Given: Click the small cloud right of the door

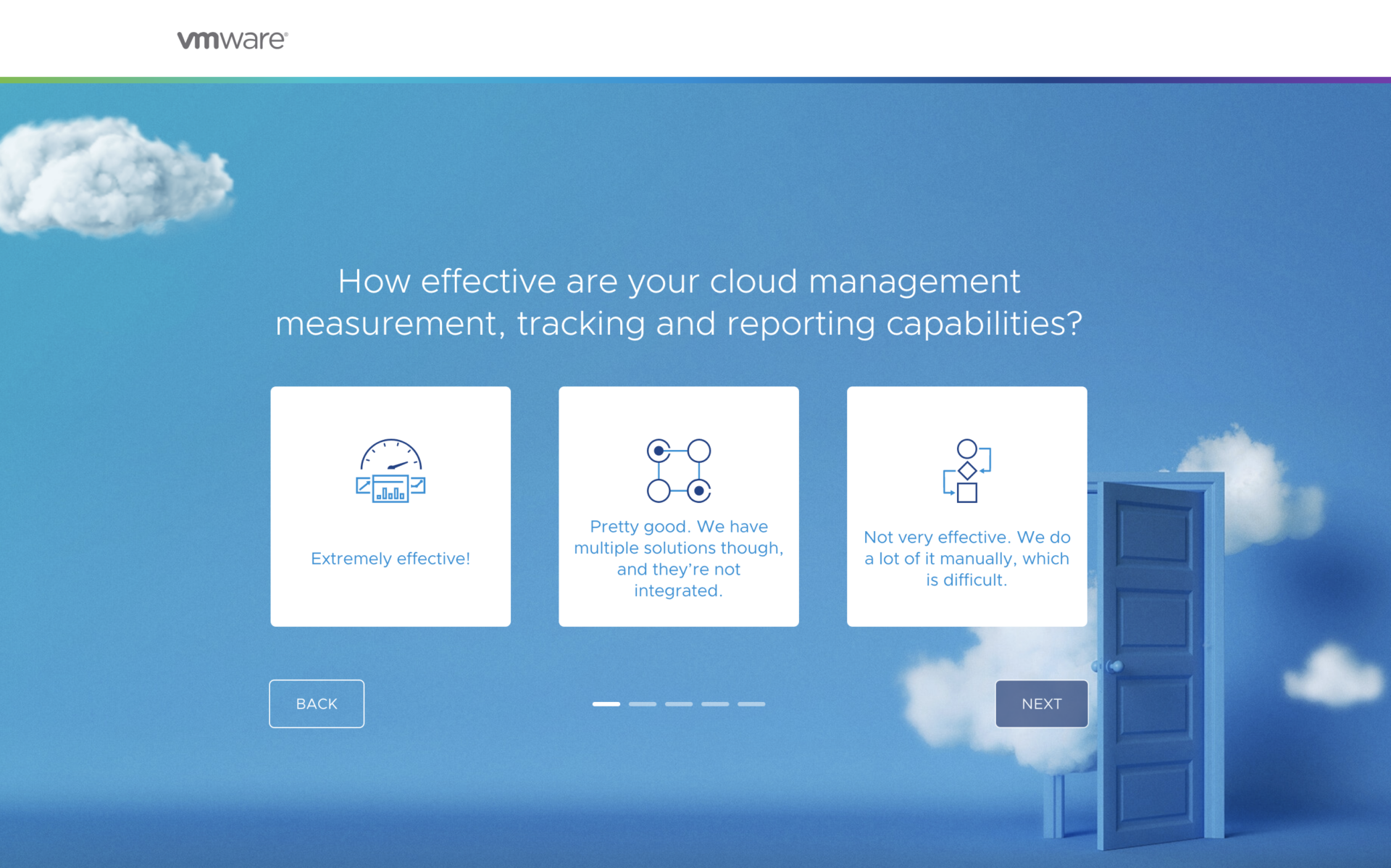Looking at the screenshot, I should [x=1332, y=675].
